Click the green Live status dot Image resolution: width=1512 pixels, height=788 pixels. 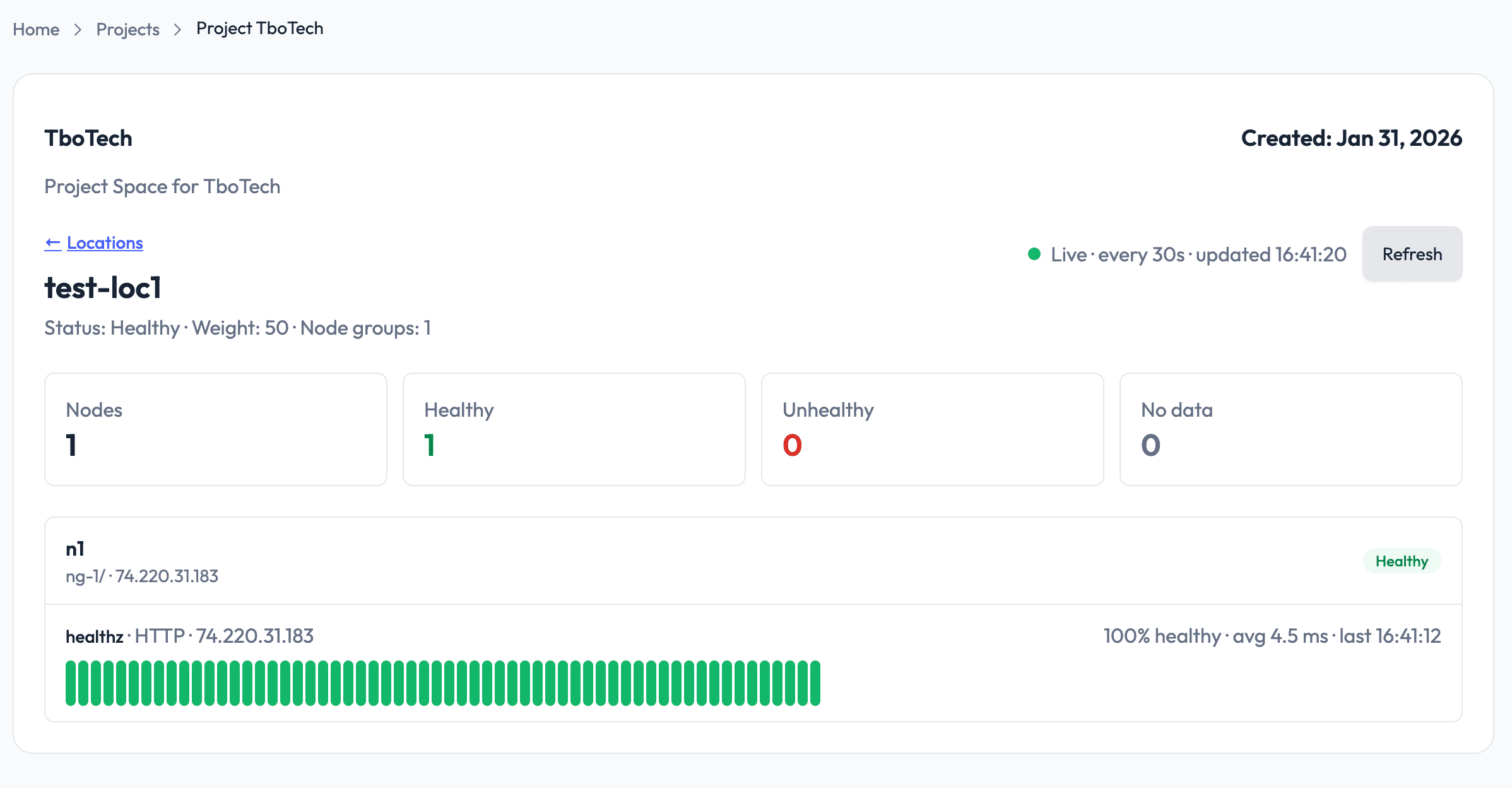[x=1034, y=254]
